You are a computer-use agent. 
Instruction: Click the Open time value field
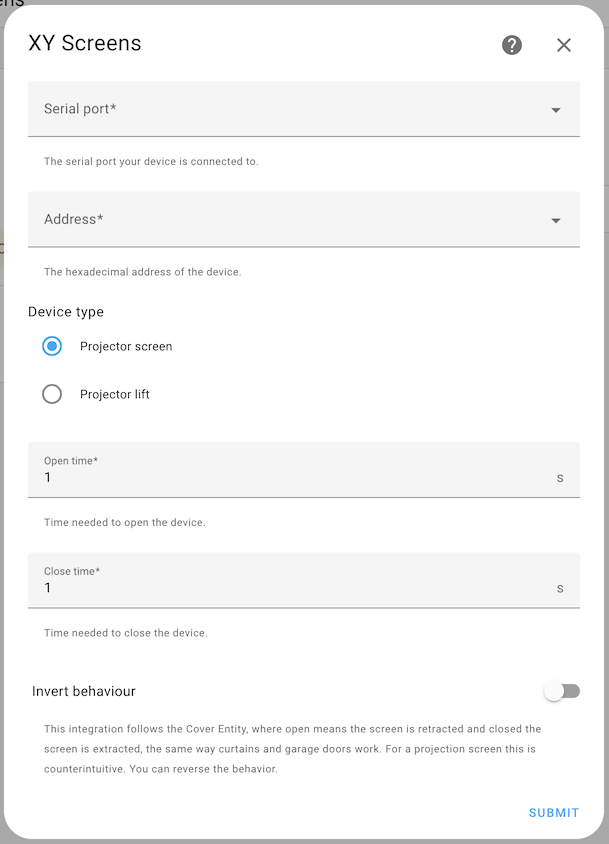click(290, 478)
